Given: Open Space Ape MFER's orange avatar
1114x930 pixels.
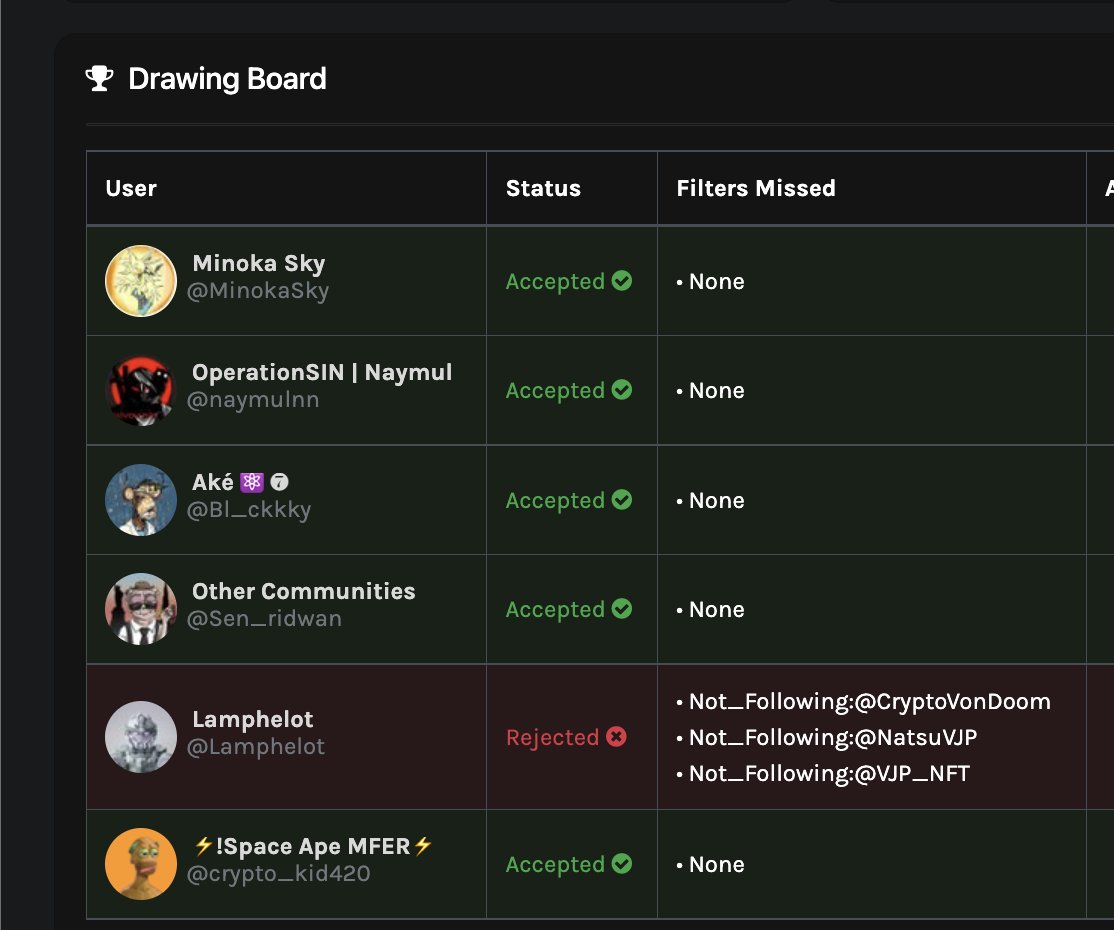Looking at the screenshot, I should point(141,864).
